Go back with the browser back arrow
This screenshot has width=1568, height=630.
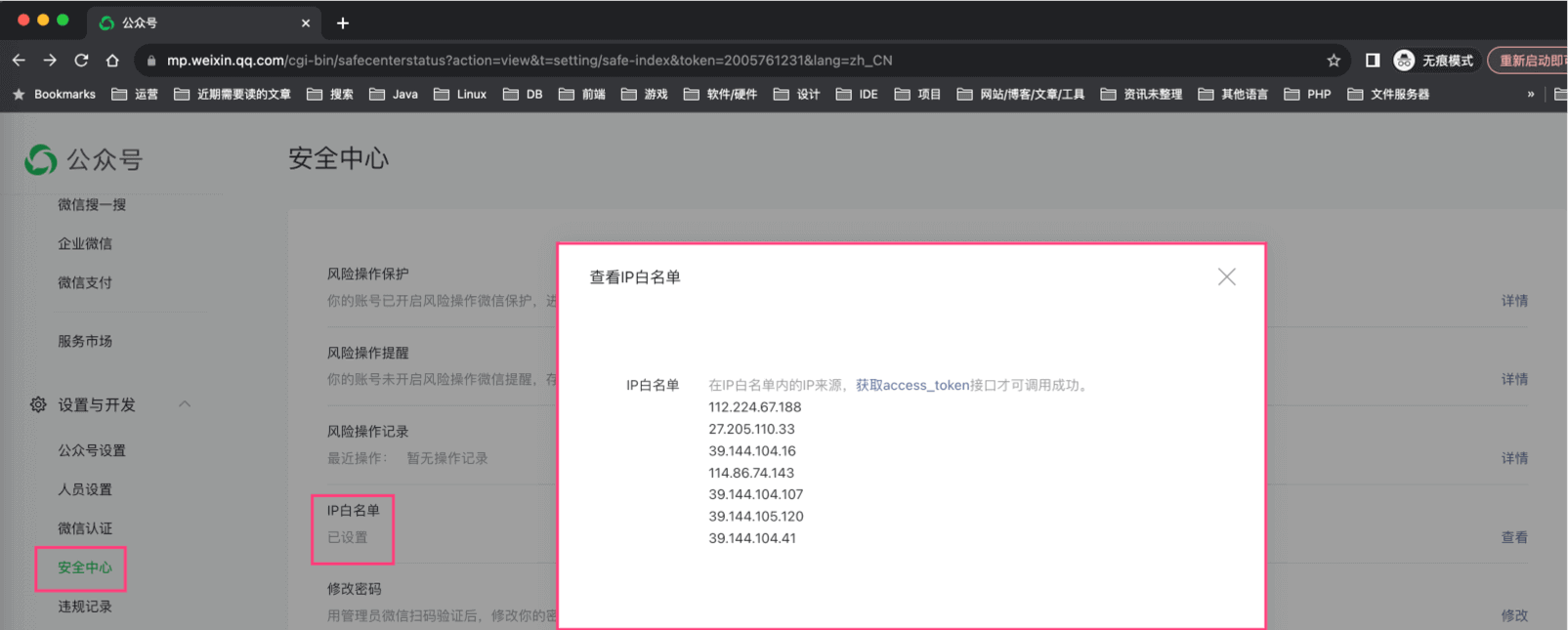point(19,61)
